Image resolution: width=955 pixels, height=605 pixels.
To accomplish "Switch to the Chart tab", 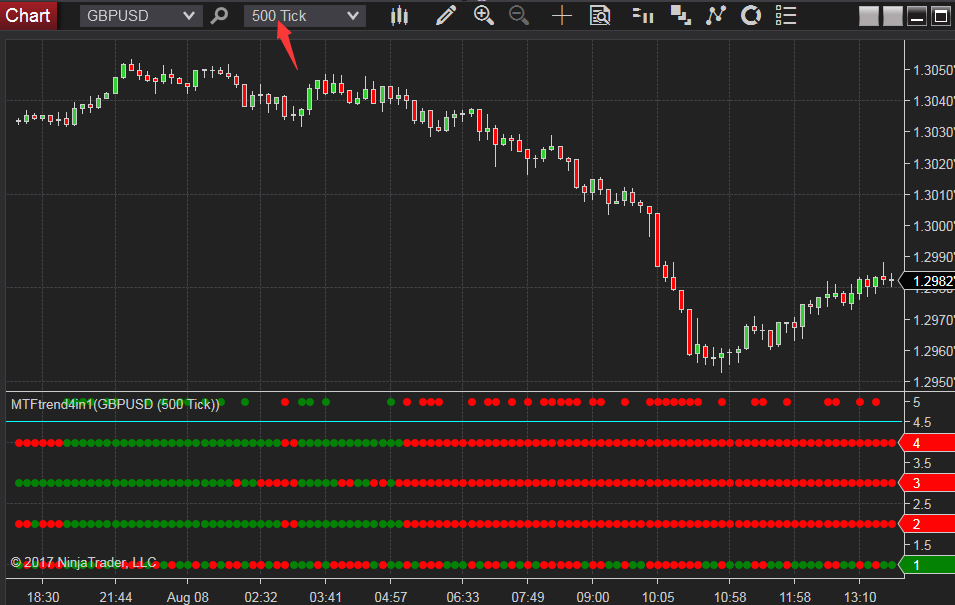I will pos(28,15).
